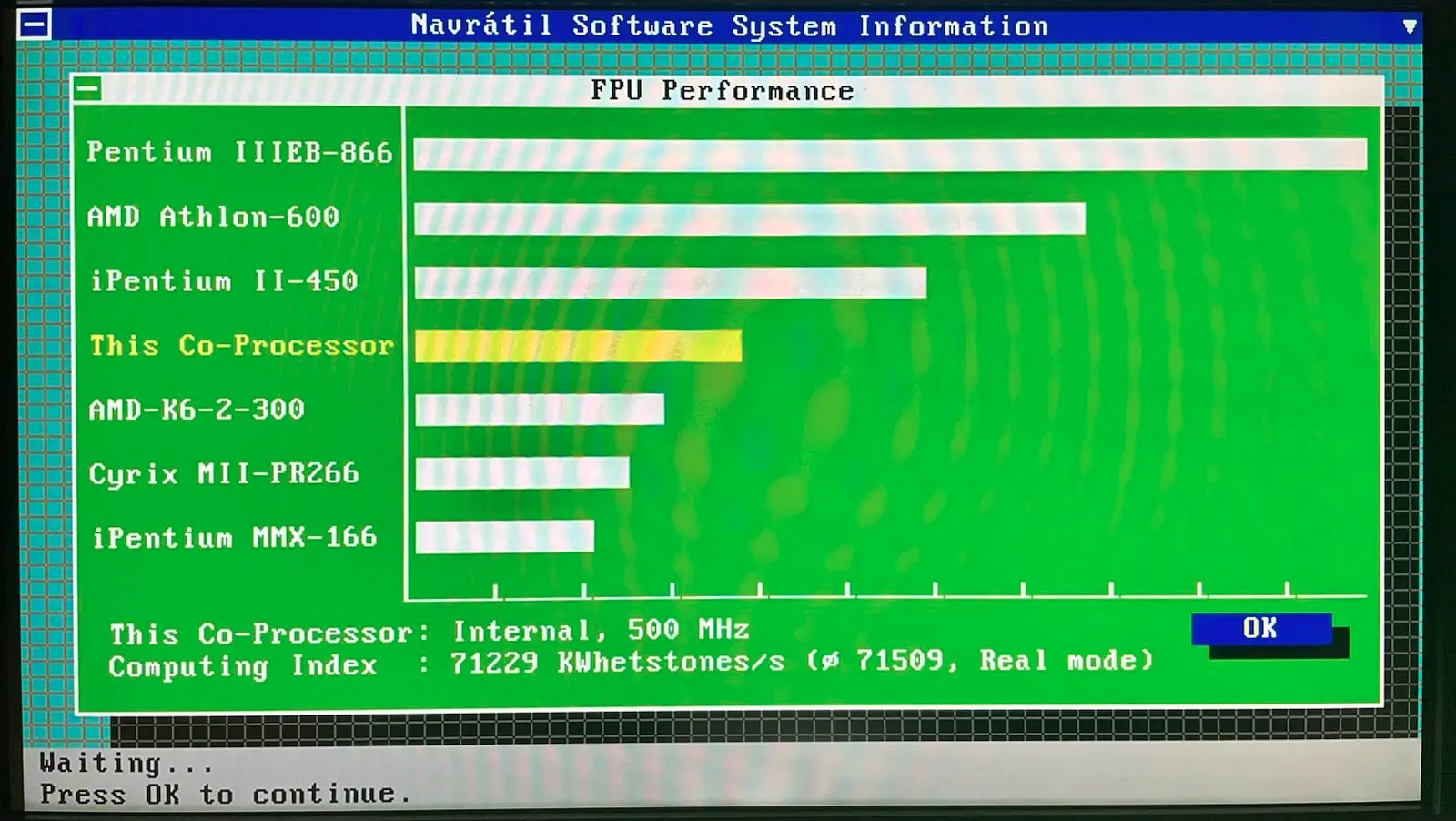The width and height of the screenshot is (1456, 821).
Task: Click the iPentium II-450 performance bar
Action: point(671,282)
